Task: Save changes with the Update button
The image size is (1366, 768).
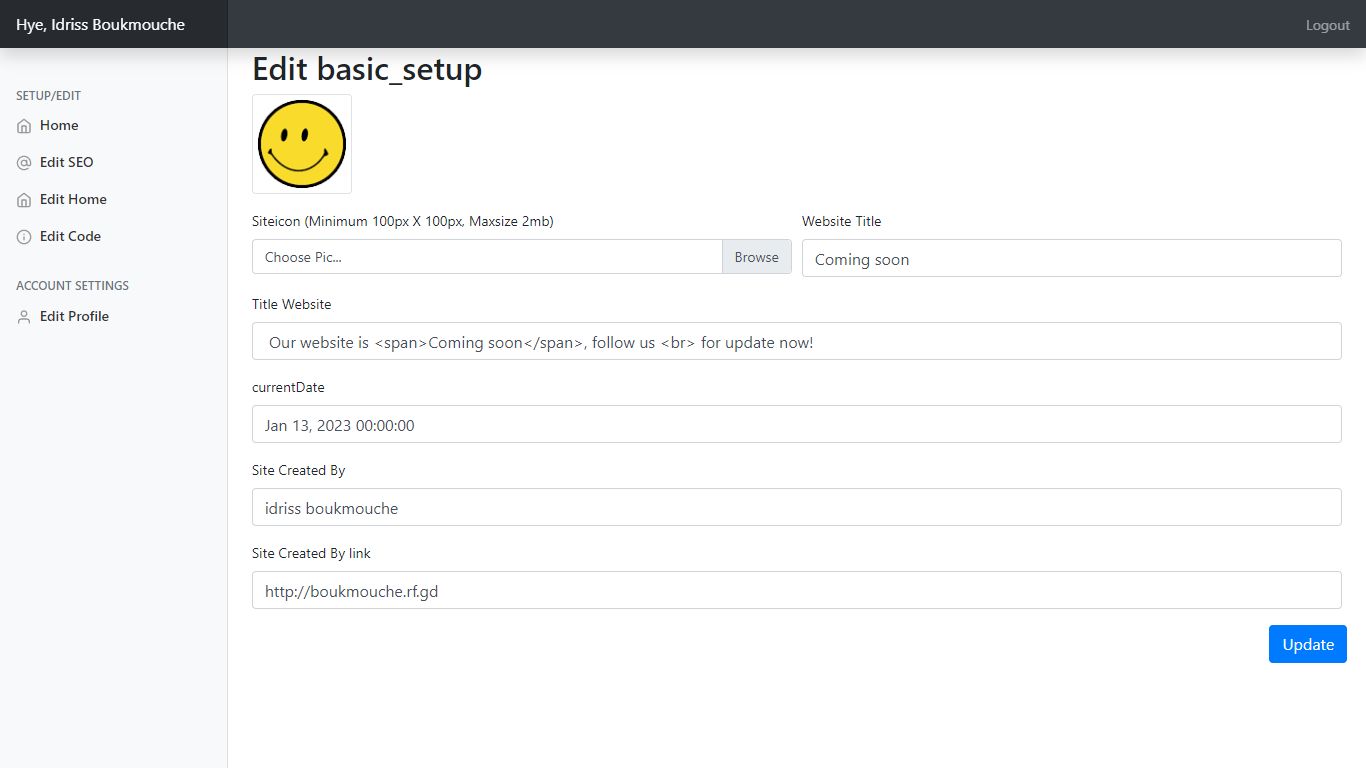Action: click(1308, 644)
